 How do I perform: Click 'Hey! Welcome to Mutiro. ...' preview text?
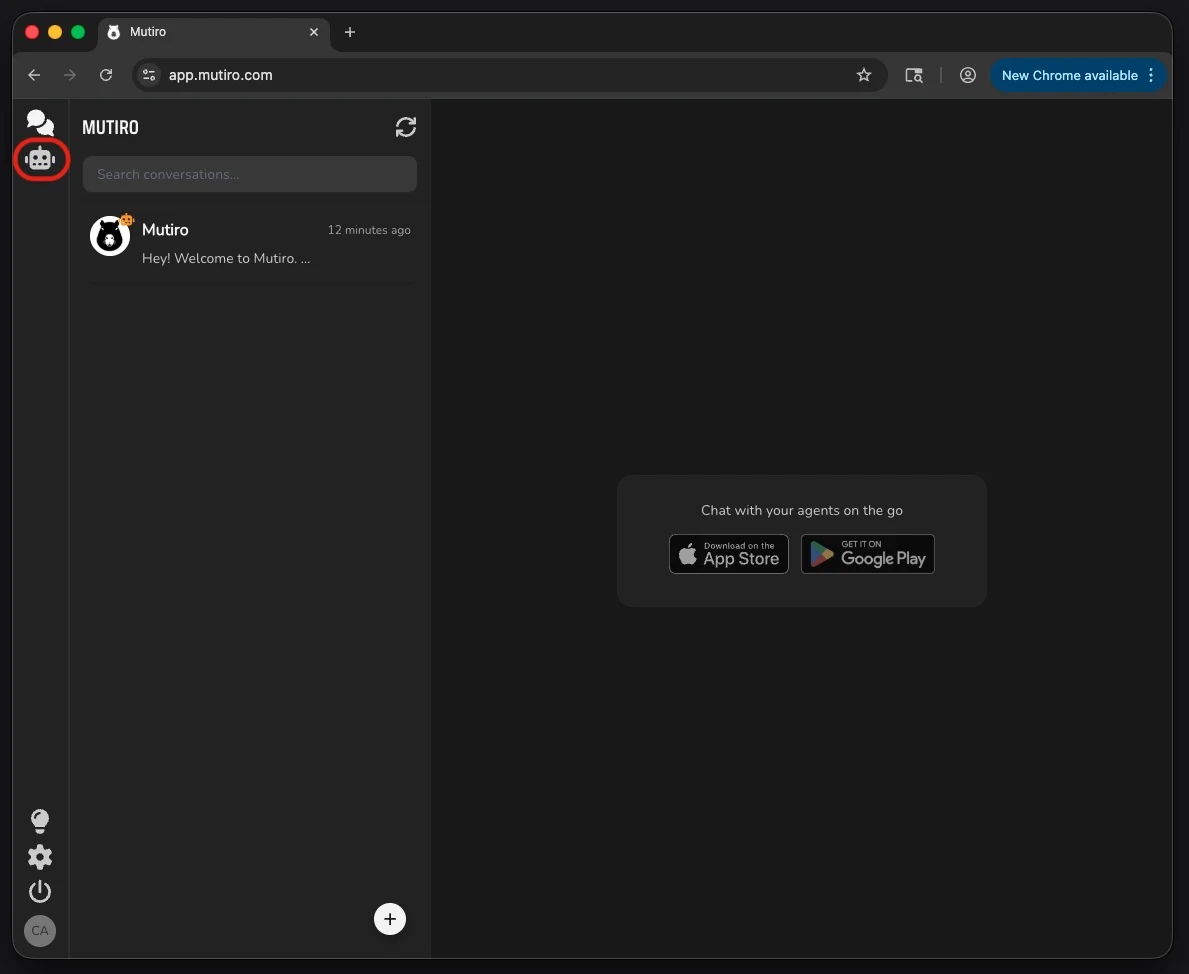point(226,259)
